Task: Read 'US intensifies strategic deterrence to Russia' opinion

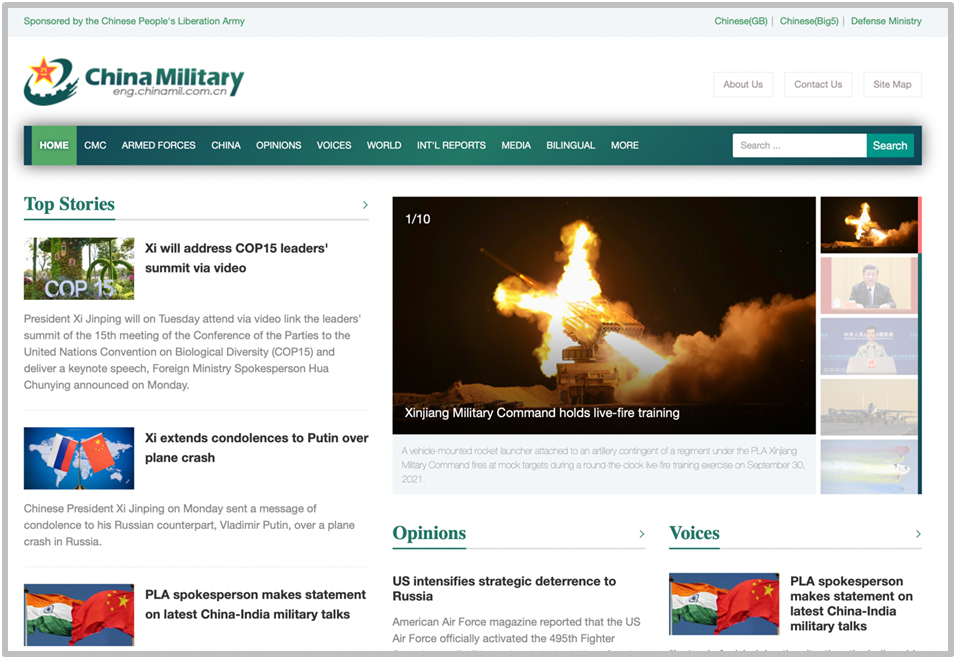Action: [504, 589]
